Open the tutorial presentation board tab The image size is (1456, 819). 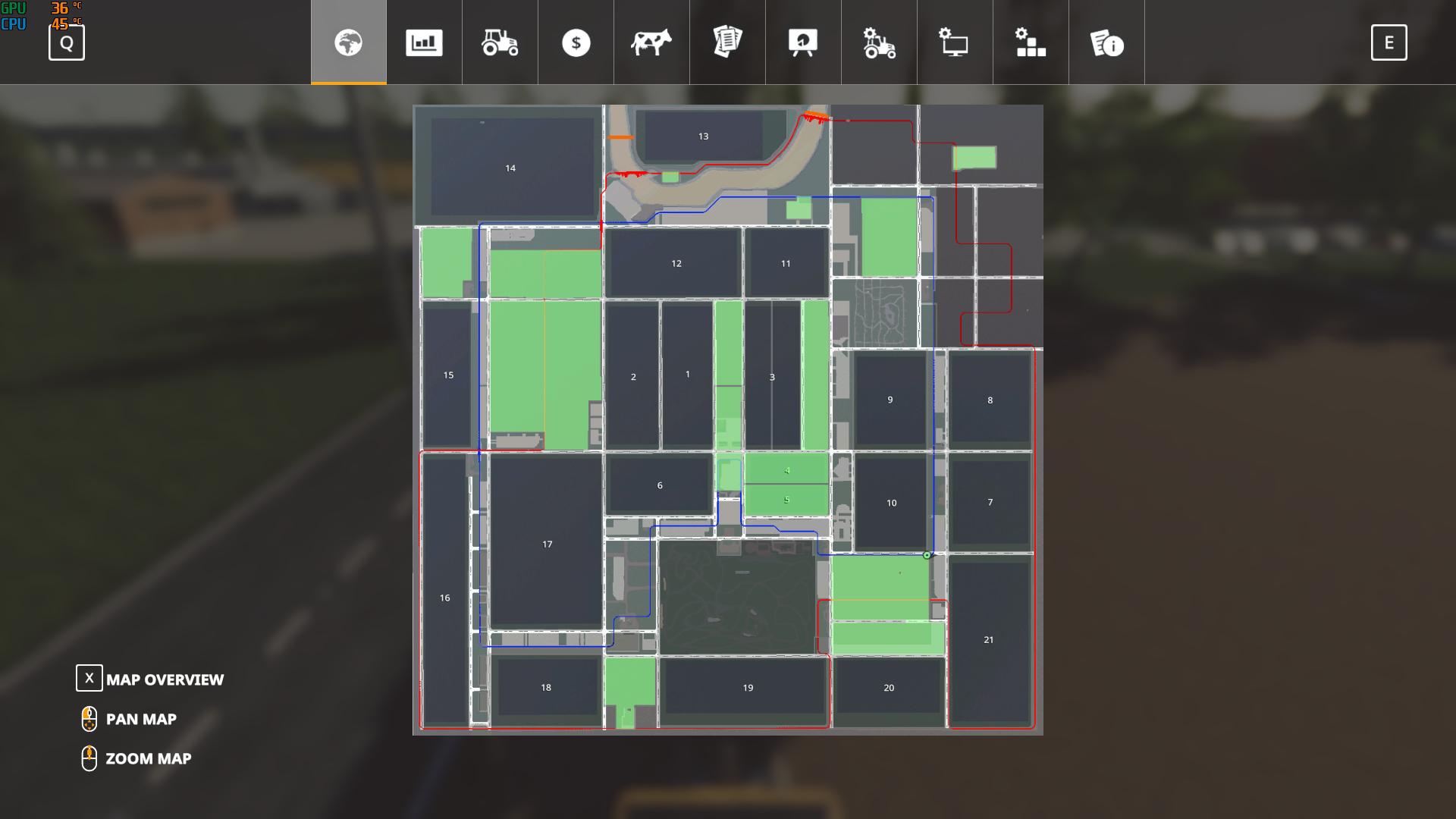[x=803, y=42]
